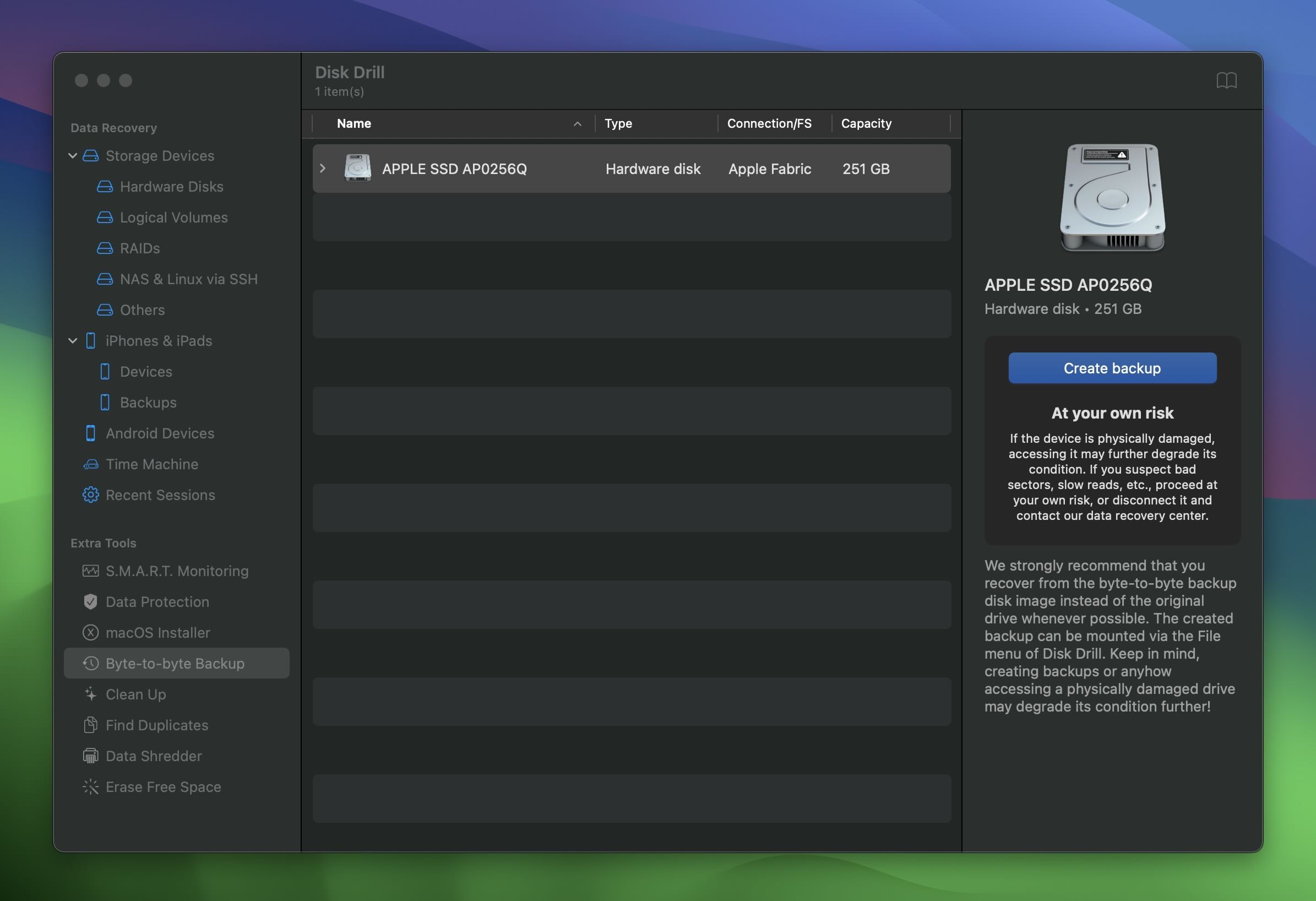Click the Storage Devices drive icon
This screenshot has width=1316, height=901.
coord(91,156)
